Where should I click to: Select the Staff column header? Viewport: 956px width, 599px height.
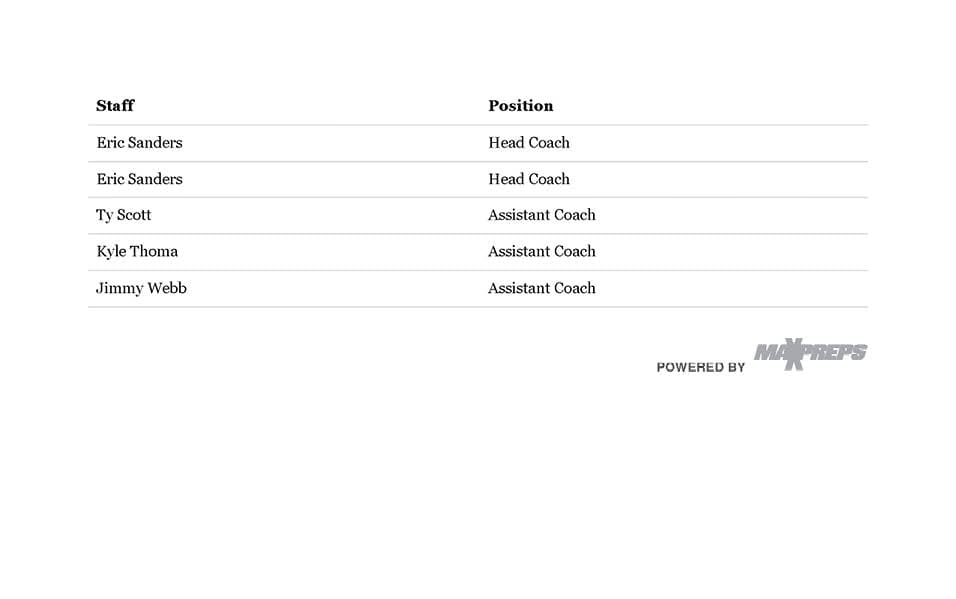(x=115, y=105)
